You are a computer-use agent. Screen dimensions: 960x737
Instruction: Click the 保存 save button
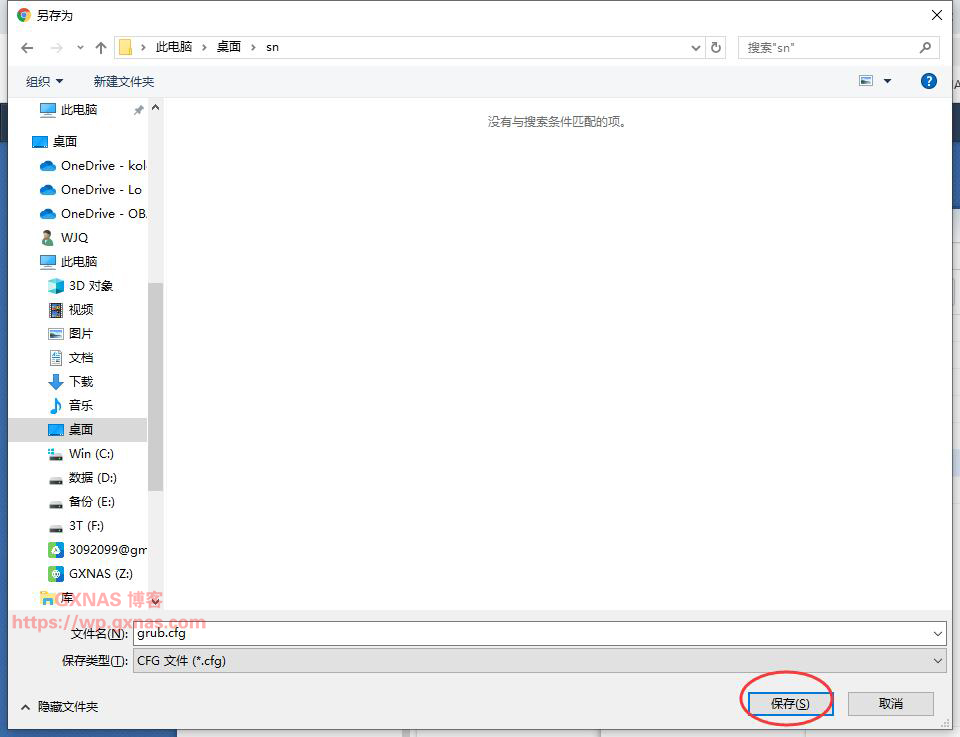[x=787, y=703]
